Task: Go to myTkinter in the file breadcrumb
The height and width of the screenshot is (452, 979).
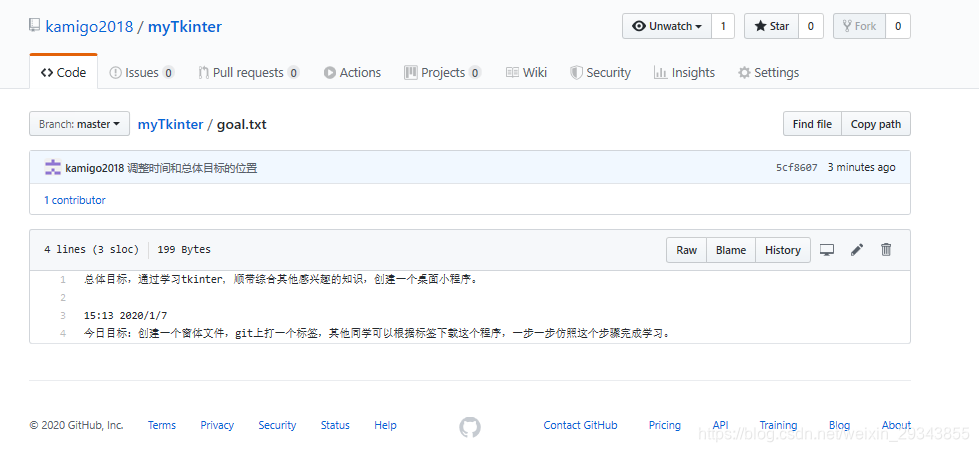Action: tap(170, 124)
